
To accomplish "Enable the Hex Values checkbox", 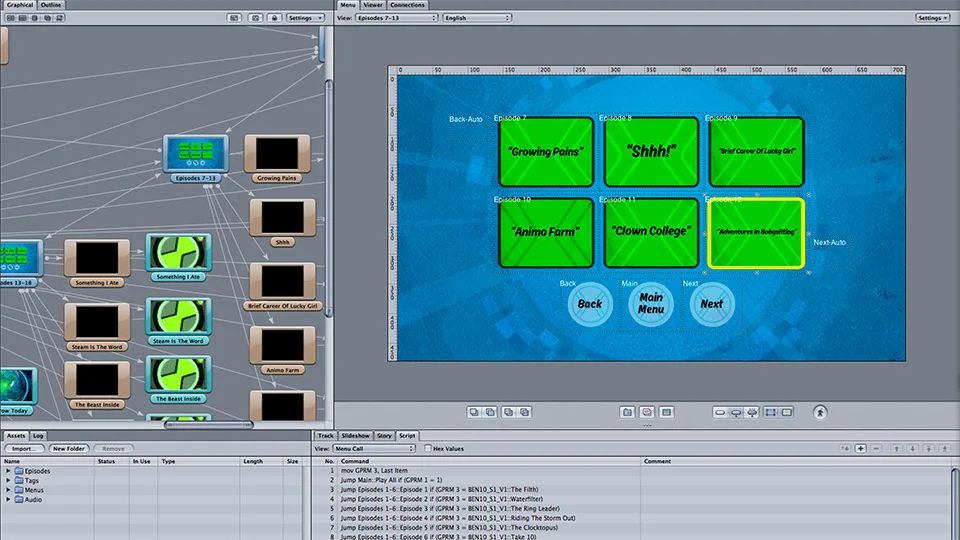I will 427,448.
